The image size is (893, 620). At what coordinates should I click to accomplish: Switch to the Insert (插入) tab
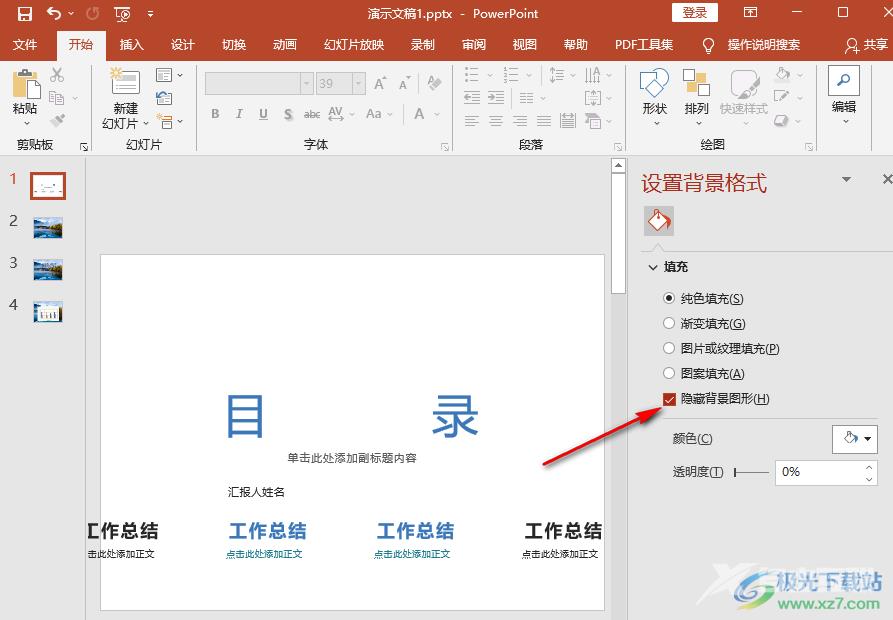[x=132, y=44]
